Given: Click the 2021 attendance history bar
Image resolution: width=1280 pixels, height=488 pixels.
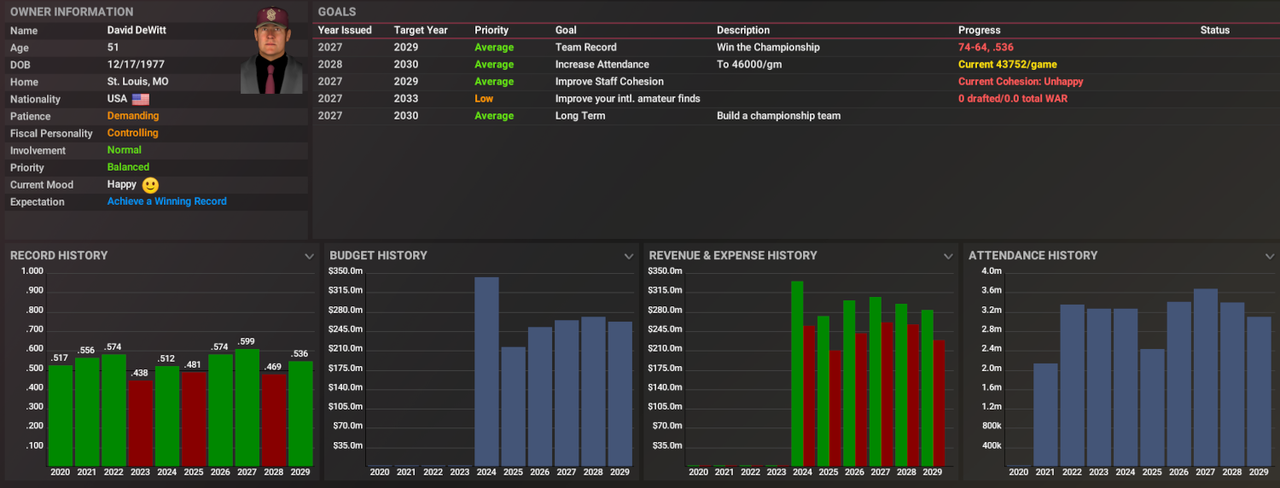Looking at the screenshot, I should pos(1045,414).
